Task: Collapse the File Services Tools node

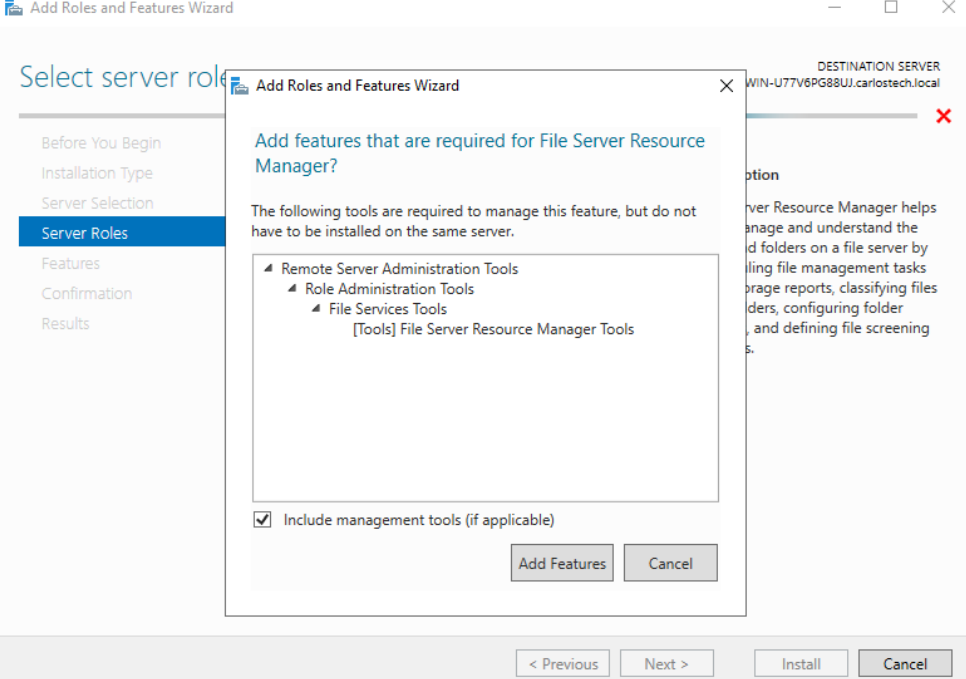Action: (x=316, y=309)
